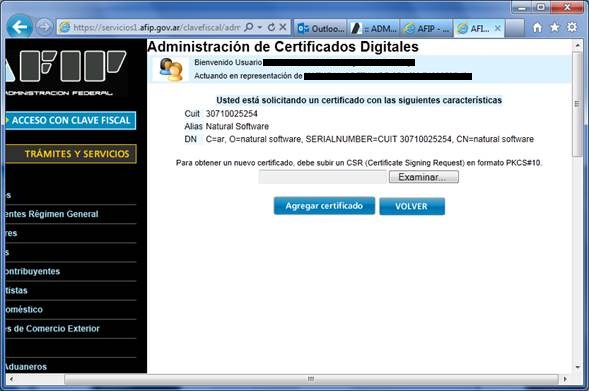
Task: Open the Aduaneros sidebar link
Action: 26,367
